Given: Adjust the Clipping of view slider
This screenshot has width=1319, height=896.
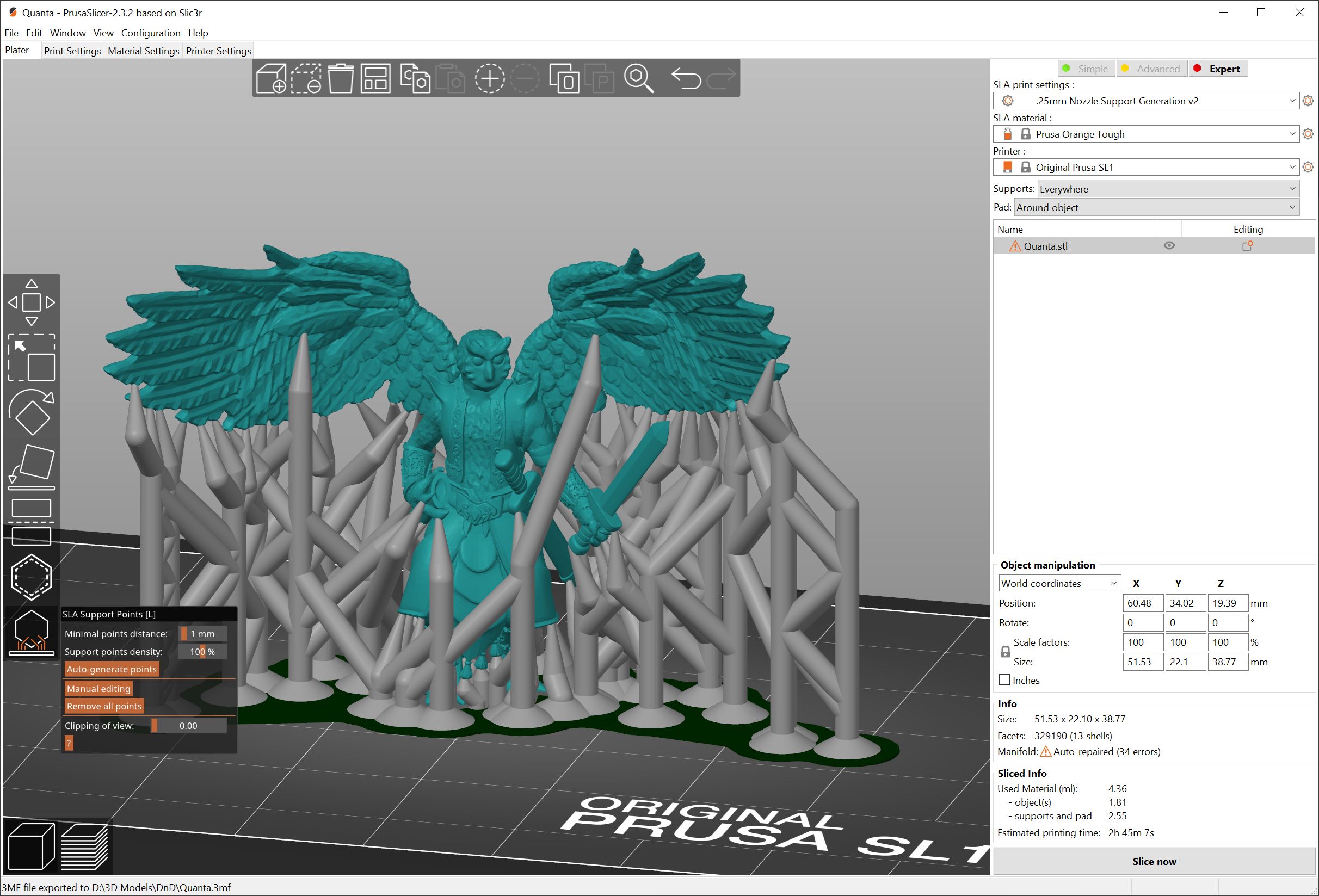Looking at the screenshot, I should point(188,726).
